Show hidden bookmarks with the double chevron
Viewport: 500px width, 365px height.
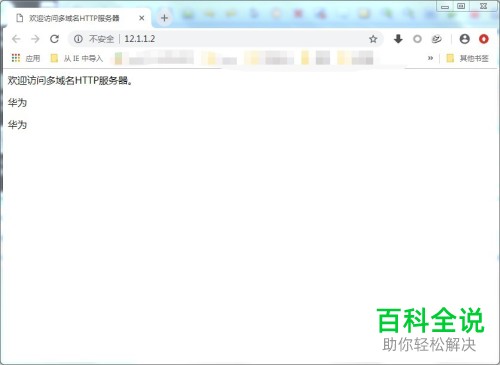(x=430, y=58)
